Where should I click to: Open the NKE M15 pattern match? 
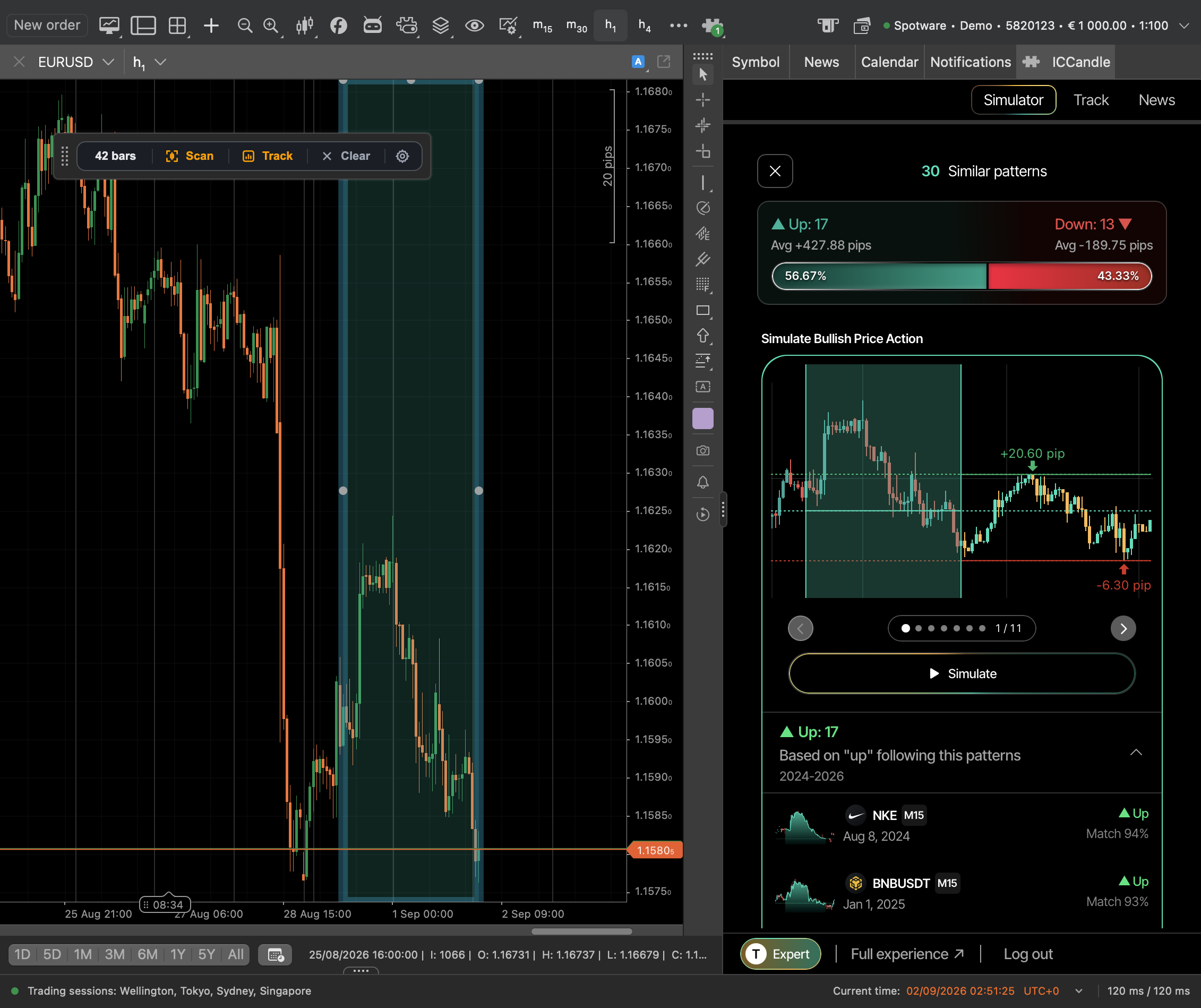(962, 825)
